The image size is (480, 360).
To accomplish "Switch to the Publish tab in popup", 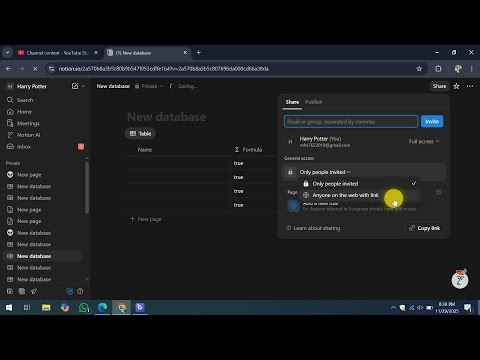I will point(314,102).
